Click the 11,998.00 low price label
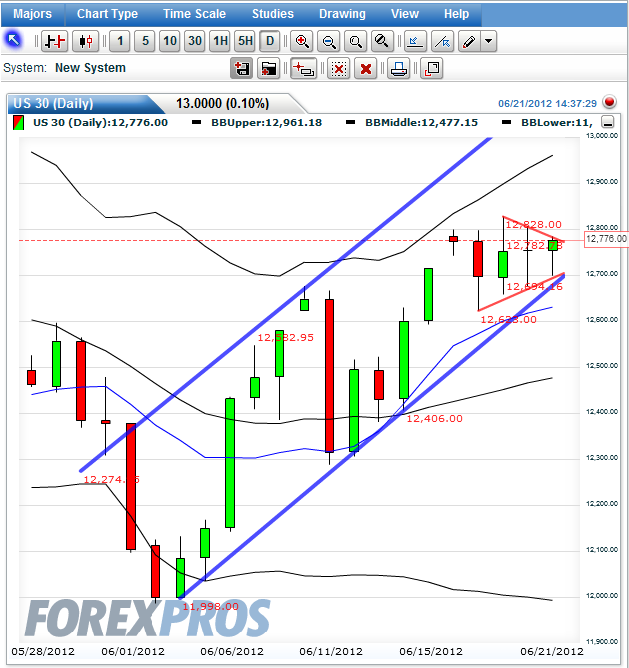Image resolution: width=629 pixels, height=668 pixels. coord(211,606)
